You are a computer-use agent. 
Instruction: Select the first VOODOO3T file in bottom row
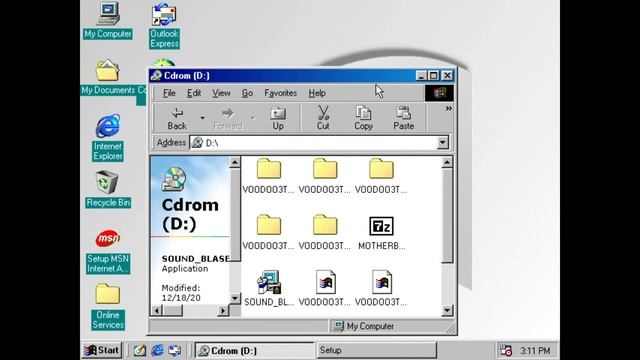(325, 288)
